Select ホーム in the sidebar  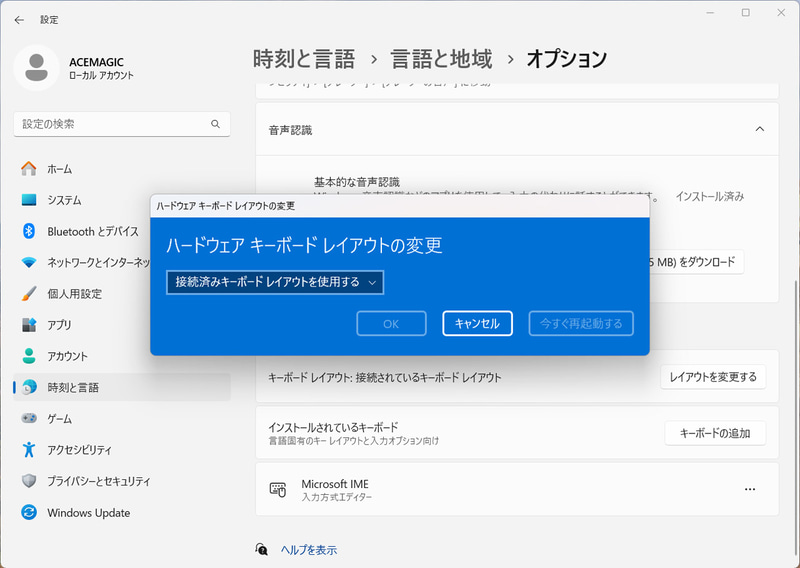[122, 169]
